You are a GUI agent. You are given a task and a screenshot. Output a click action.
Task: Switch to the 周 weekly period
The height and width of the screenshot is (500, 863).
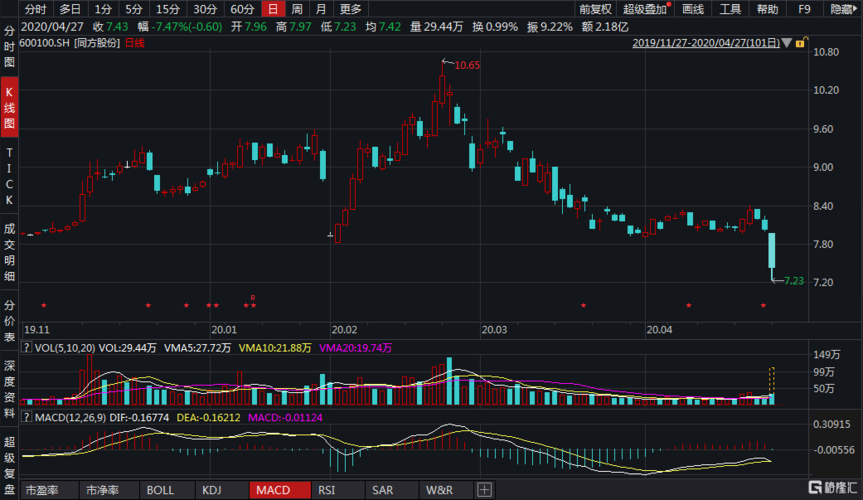pos(296,9)
